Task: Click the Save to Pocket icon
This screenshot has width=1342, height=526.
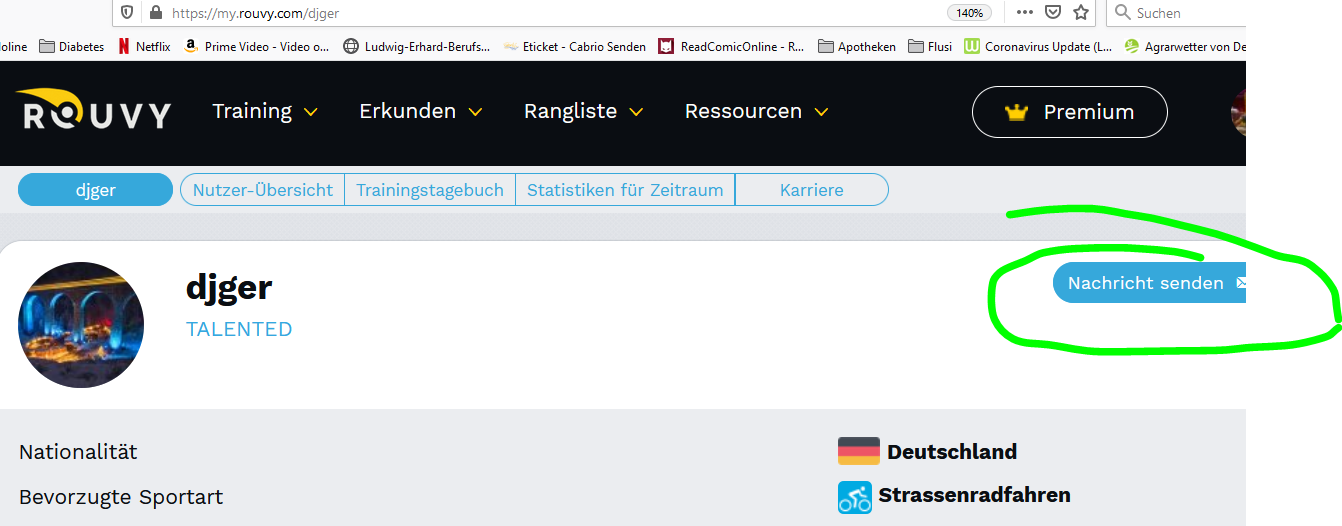Action: click(1053, 13)
